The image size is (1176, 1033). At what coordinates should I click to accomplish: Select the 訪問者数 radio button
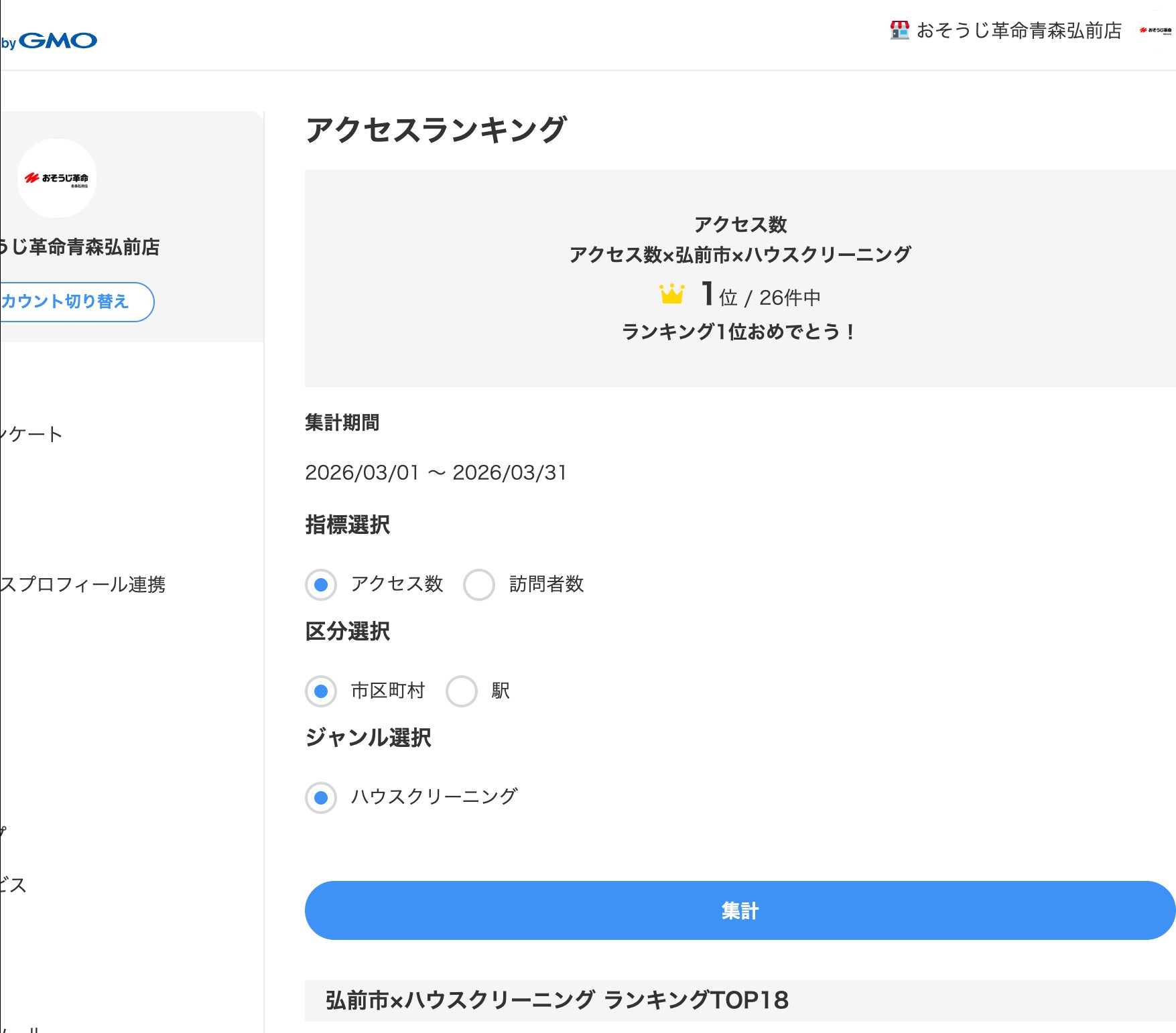click(x=479, y=584)
